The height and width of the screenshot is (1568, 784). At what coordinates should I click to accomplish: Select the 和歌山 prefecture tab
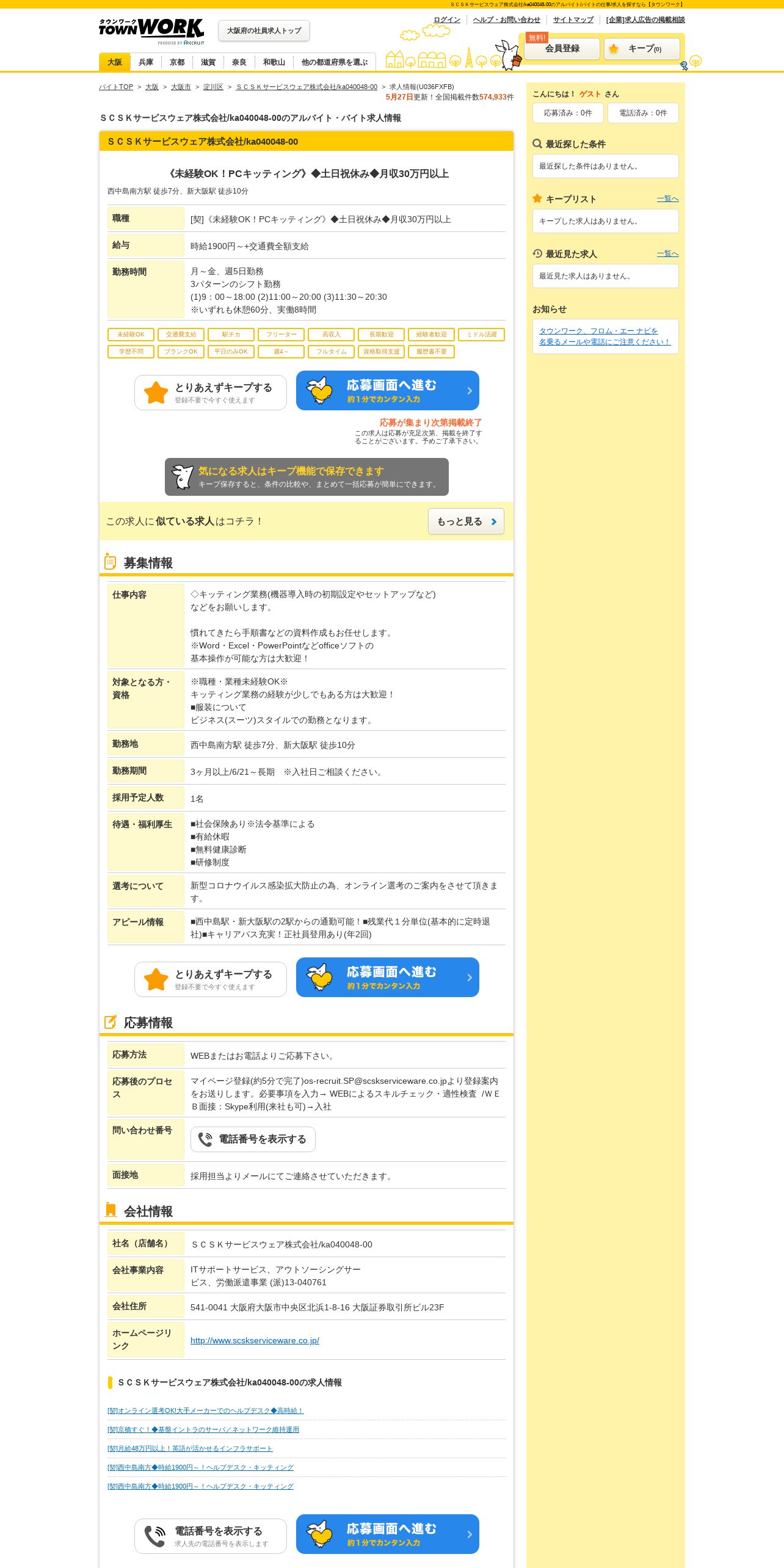point(274,62)
